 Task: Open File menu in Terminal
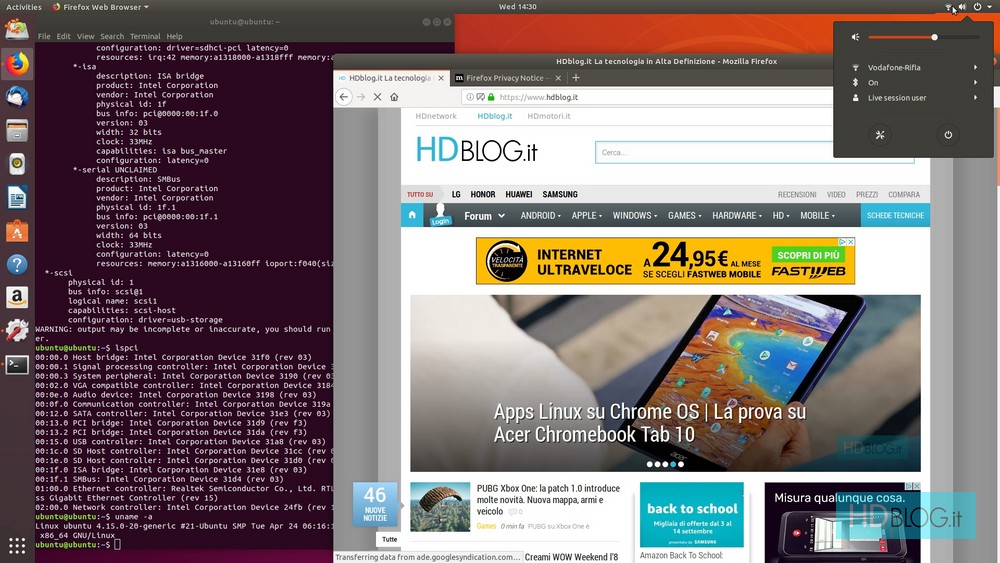tap(44, 36)
